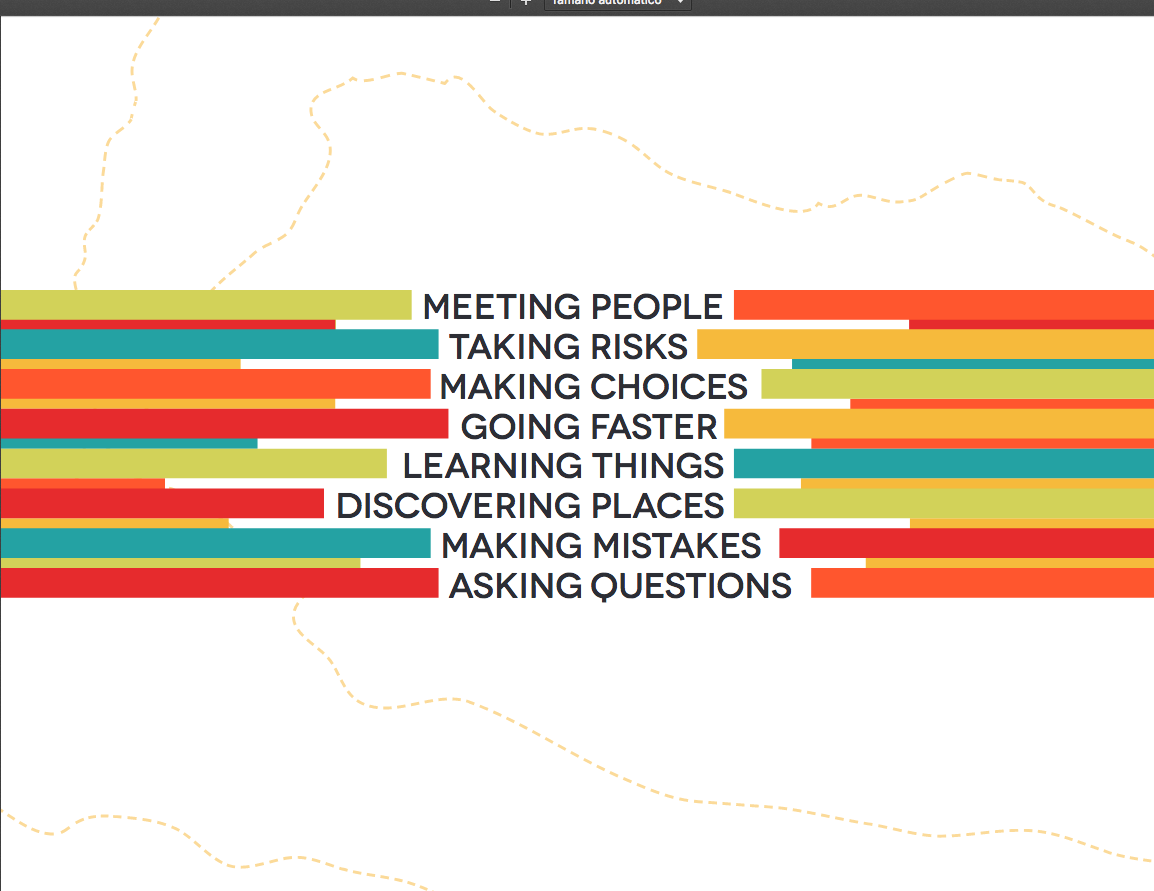Click the TAKING RISKS text line
The width and height of the screenshot is (1154, 891).
click(568, 346)
